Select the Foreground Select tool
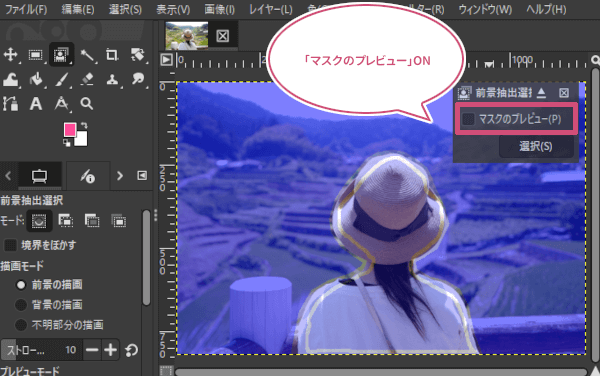This screenshot has width=600, height=376. point(60,55)
